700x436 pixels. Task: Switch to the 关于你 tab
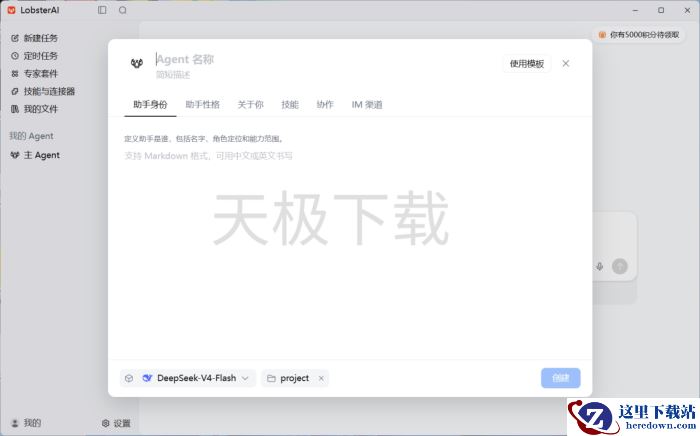point(250,105)
